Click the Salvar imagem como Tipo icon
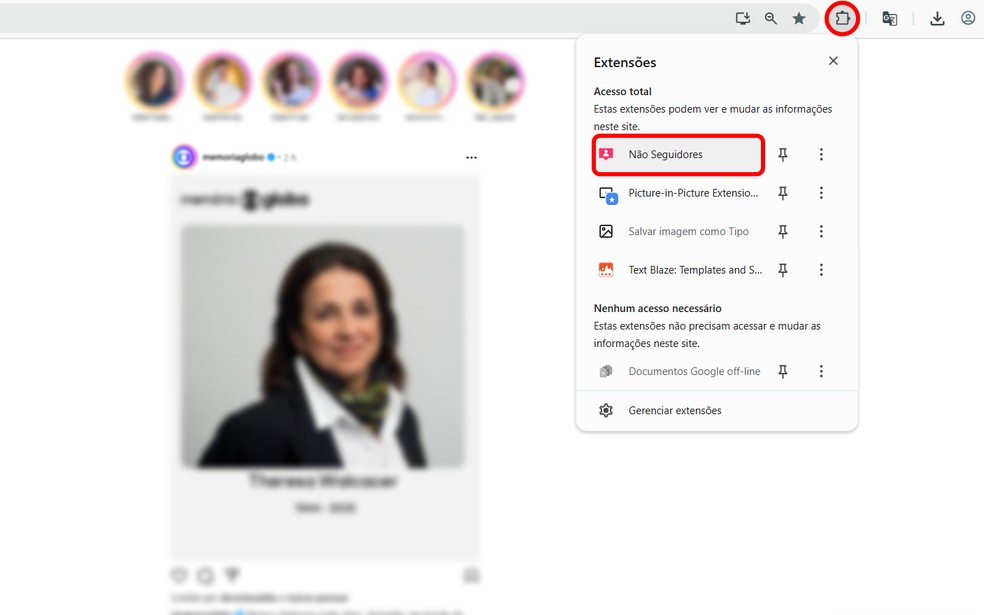This screenshot has width=984, height=615. [606, 232]
